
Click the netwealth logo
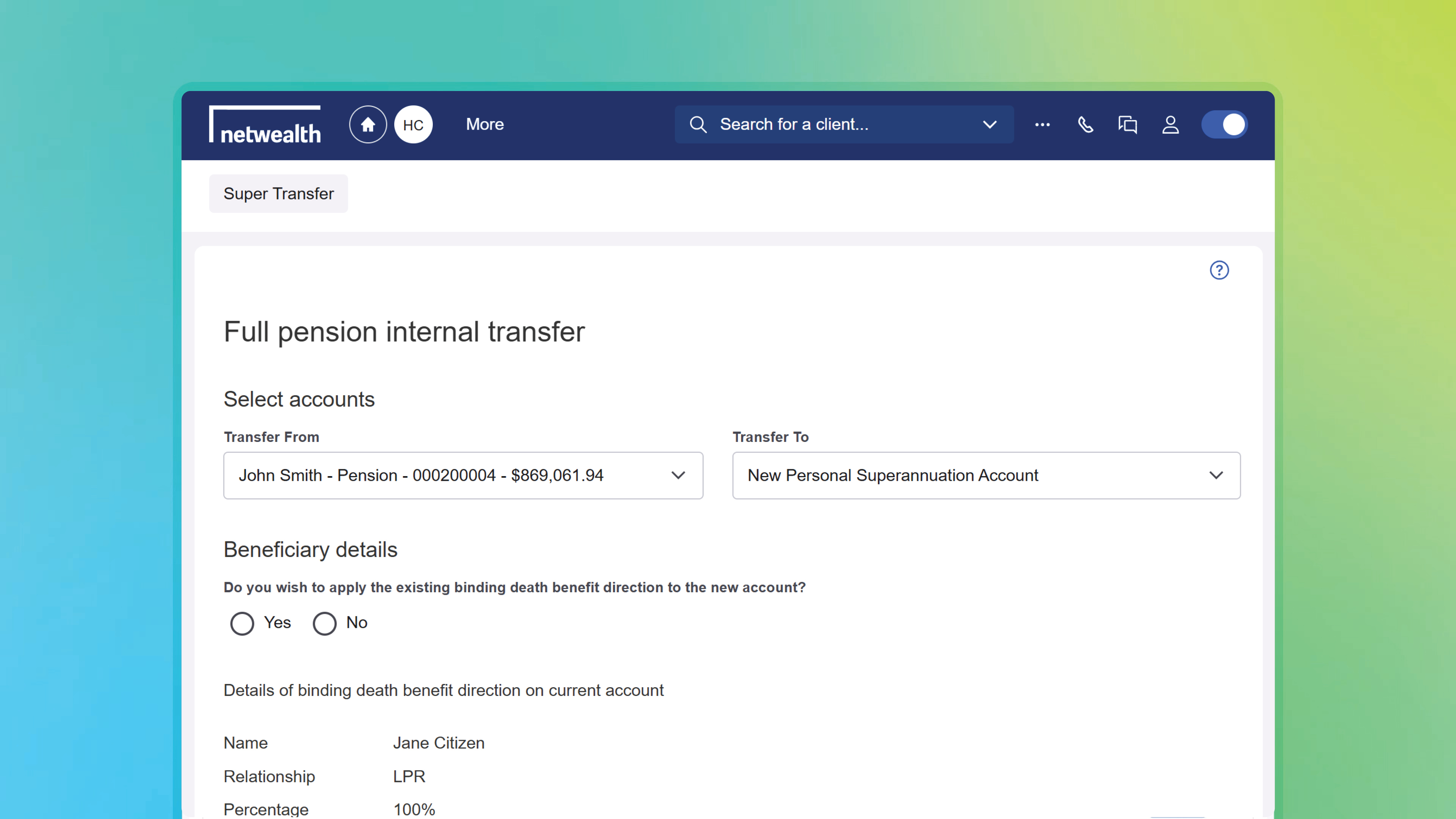tap(265, 124)
